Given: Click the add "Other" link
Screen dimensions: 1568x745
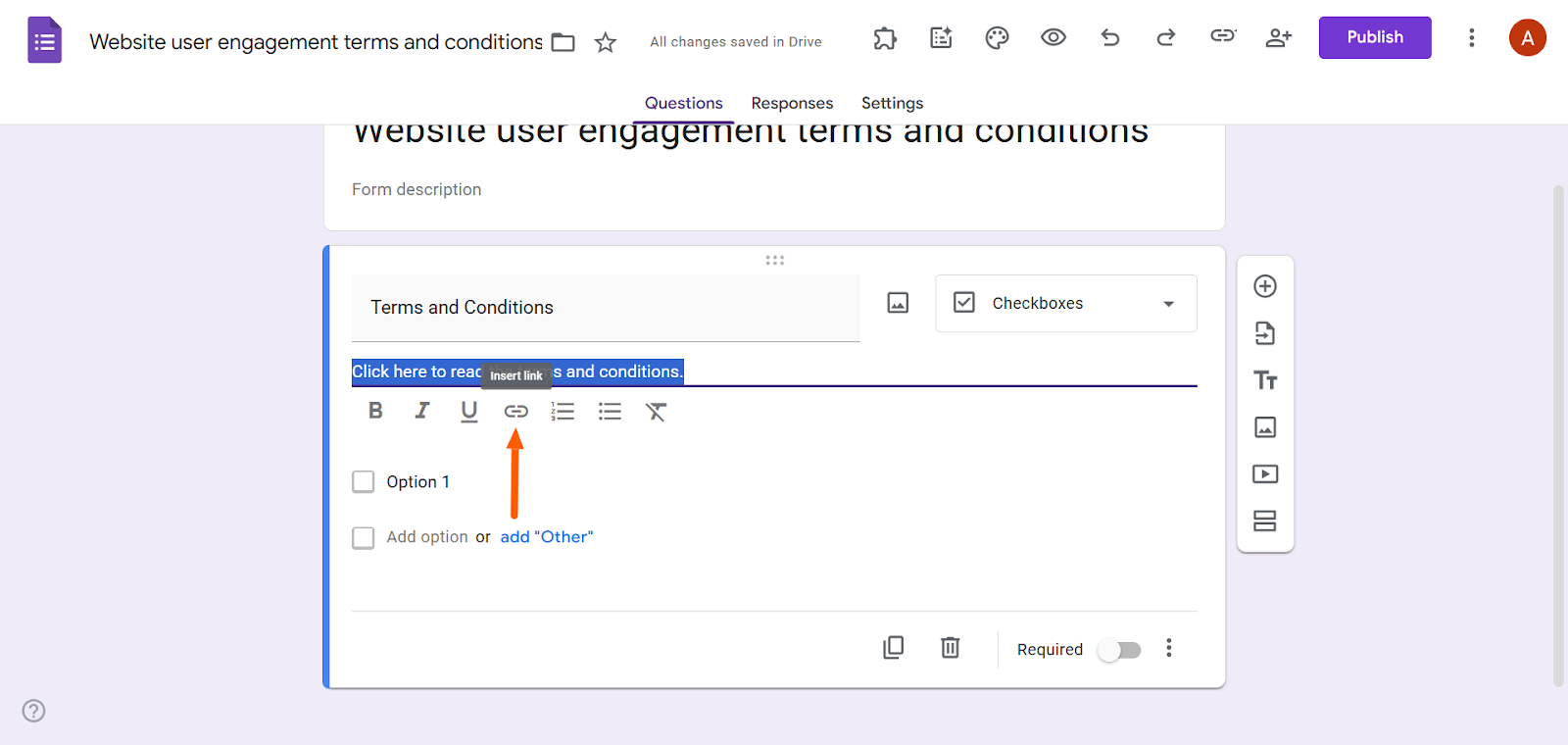Looking at the screenshot, I should [x=547, y=537].
